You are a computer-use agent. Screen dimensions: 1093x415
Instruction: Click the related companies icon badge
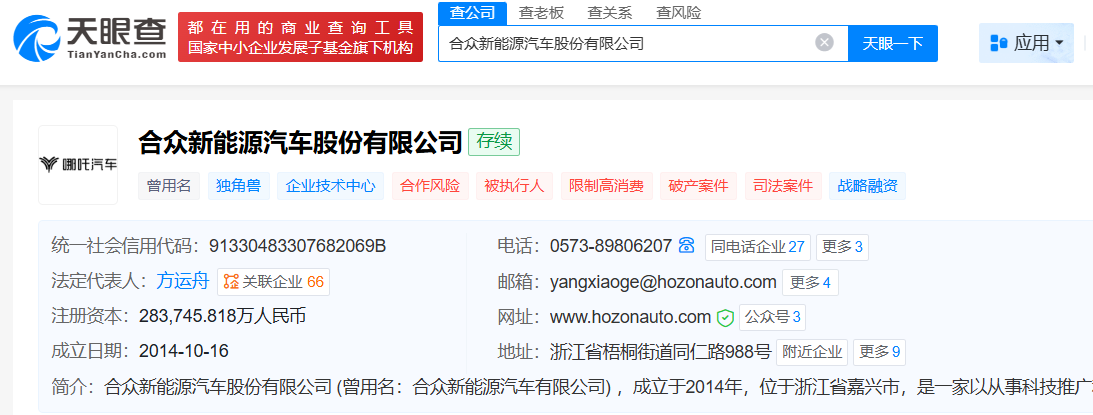coord(231,282)
